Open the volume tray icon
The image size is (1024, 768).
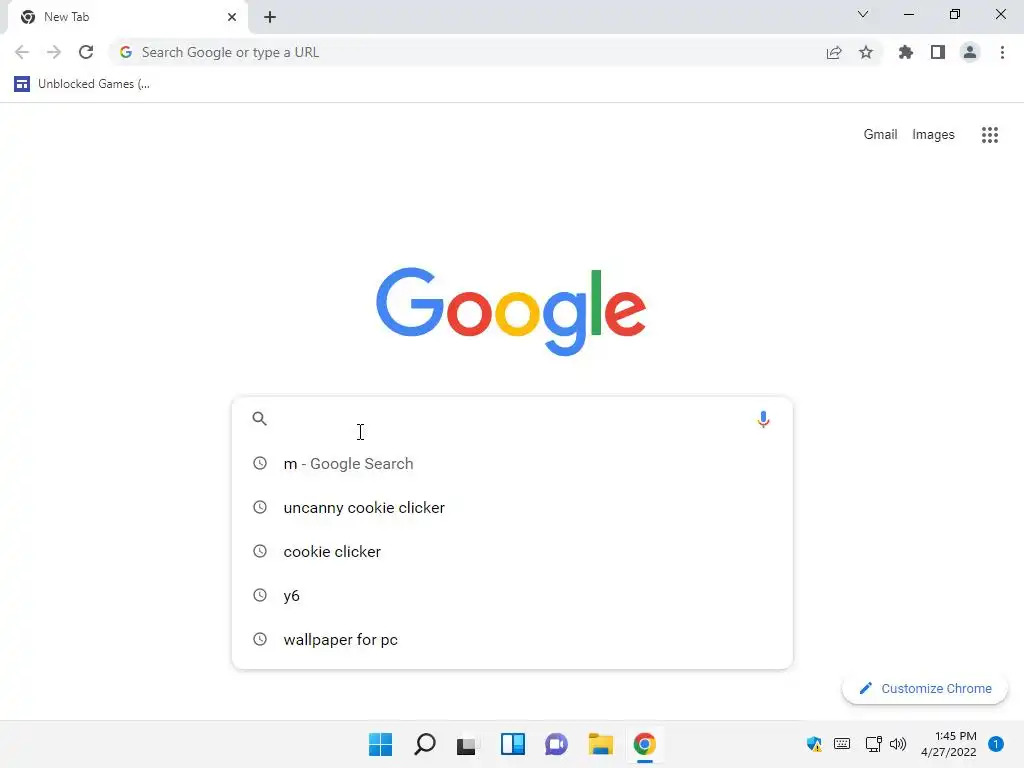pyautogui.click(x=898, y=744)
